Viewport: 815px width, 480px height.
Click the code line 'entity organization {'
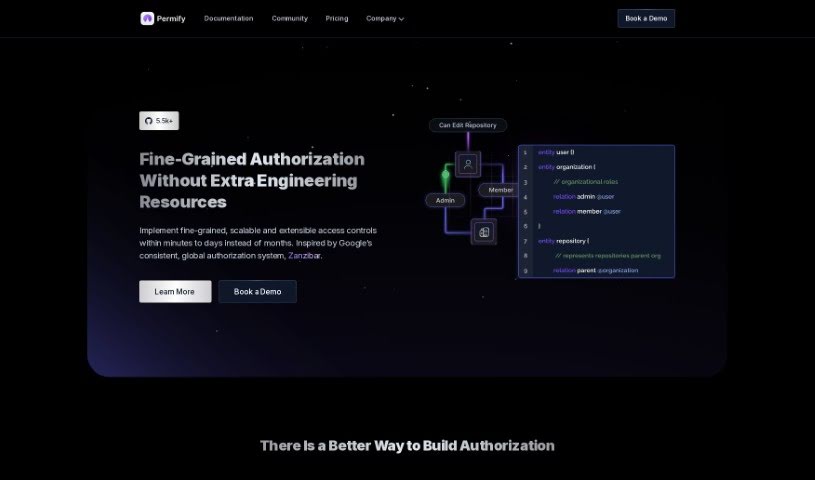coord(567,167)
